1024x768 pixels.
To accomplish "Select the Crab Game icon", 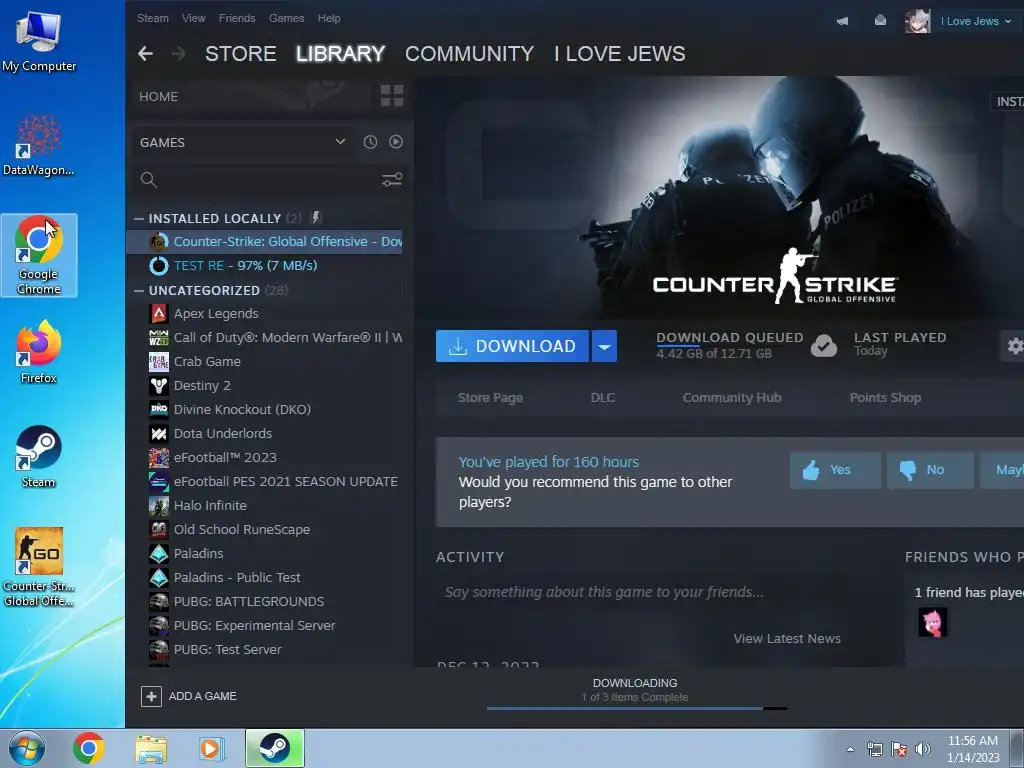I will tap(159, 361).
